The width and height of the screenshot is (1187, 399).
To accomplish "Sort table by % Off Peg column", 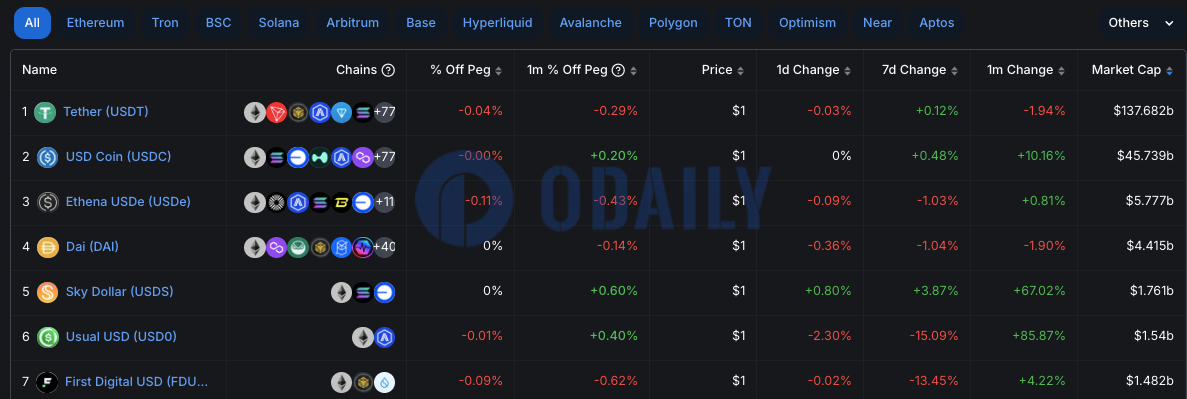I will click(466, 70).
